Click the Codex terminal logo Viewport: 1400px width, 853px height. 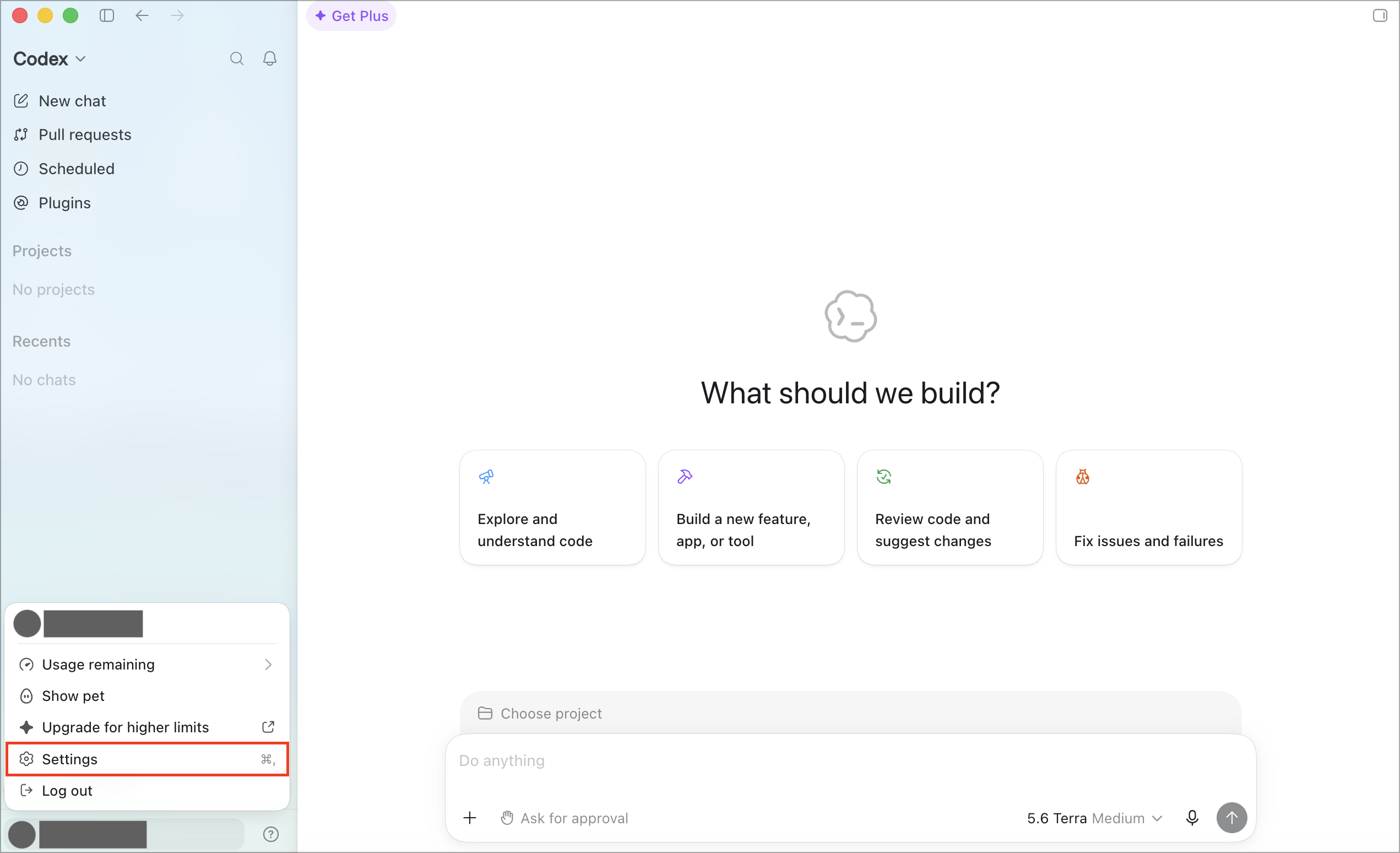pos(850,316)
